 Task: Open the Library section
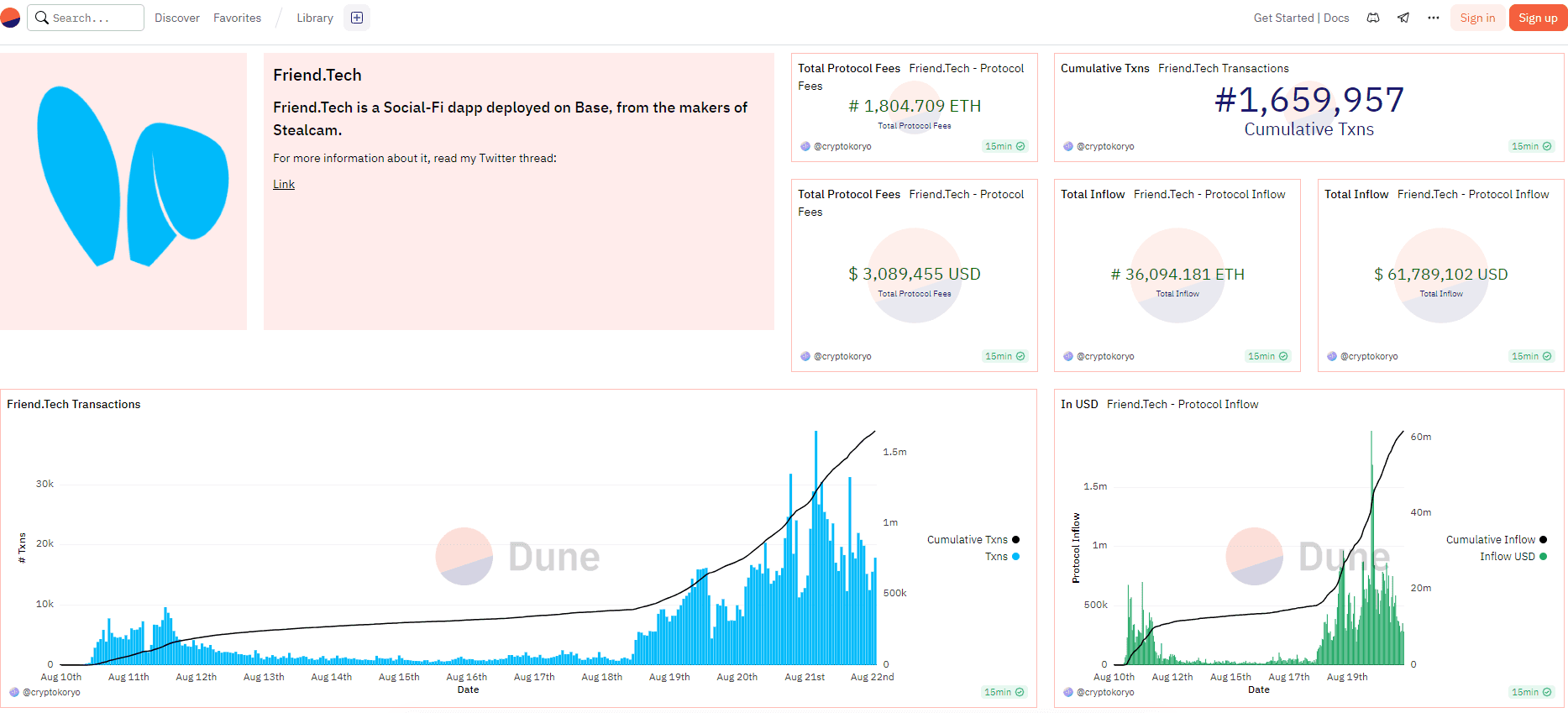[x=315, y=18]
